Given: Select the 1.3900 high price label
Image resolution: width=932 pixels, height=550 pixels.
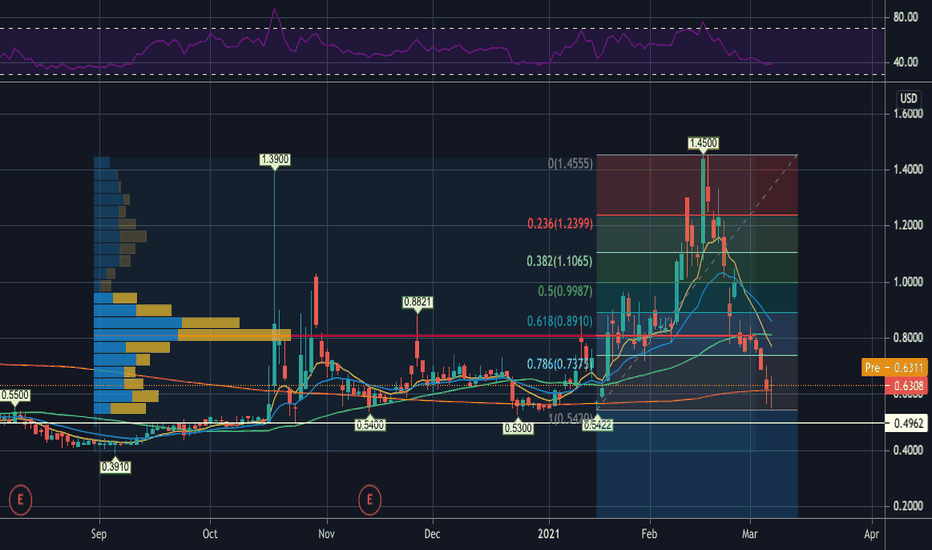Looking at the screenshot, I should coord(275,159).
